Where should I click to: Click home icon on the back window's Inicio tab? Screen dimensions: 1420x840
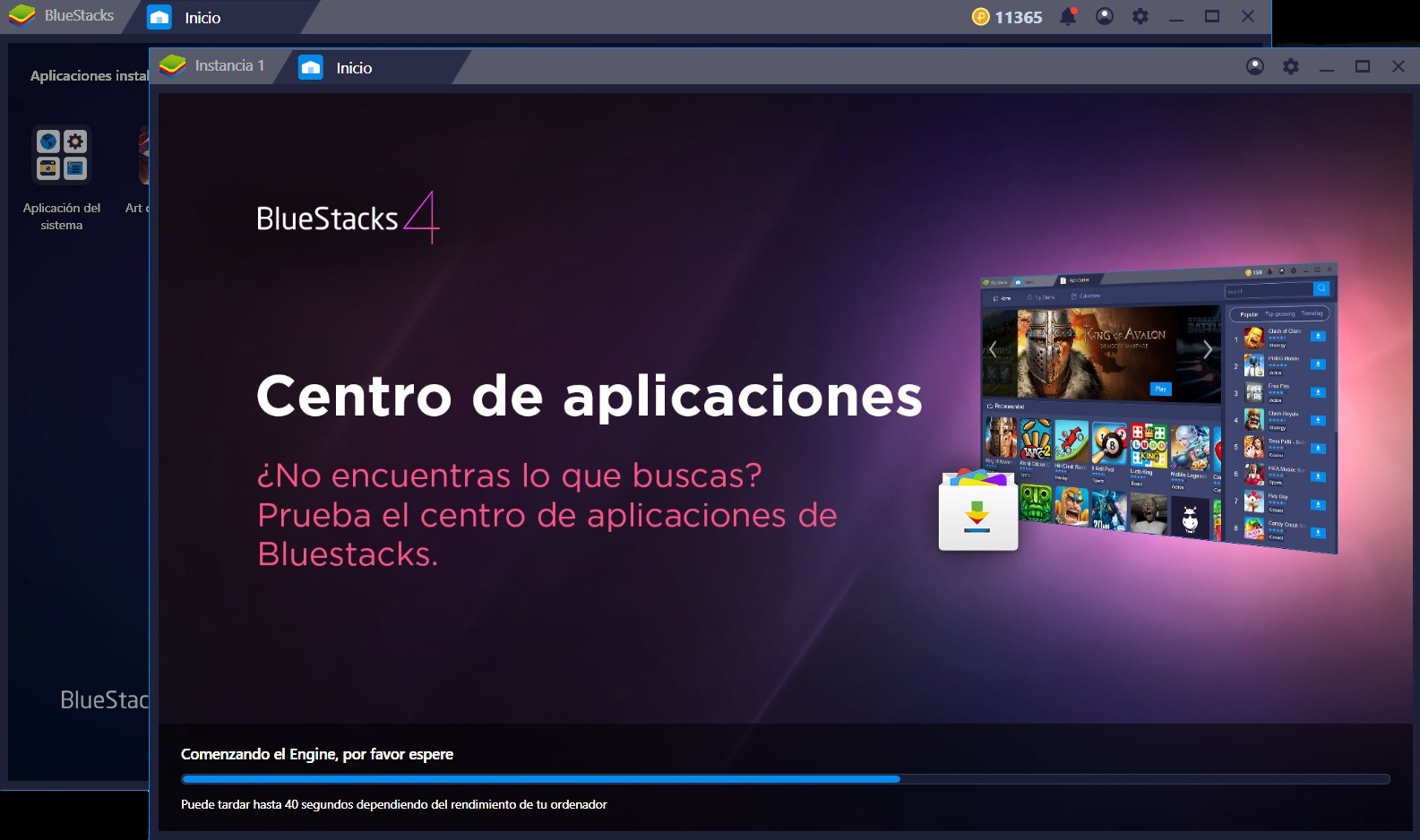(x=159, y=17)
